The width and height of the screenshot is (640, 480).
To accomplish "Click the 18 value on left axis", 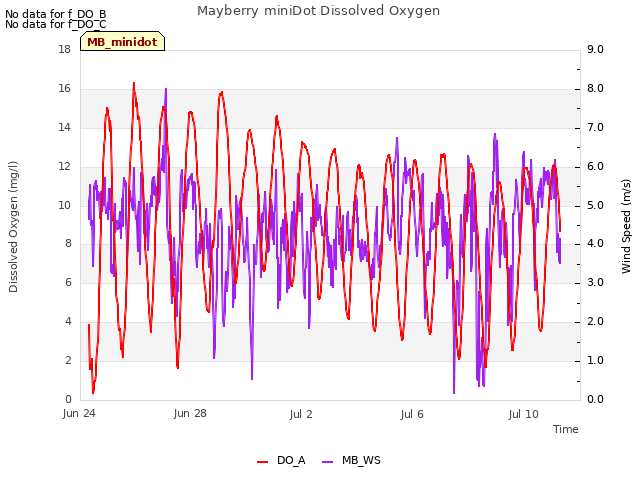I will click(64, 49).
